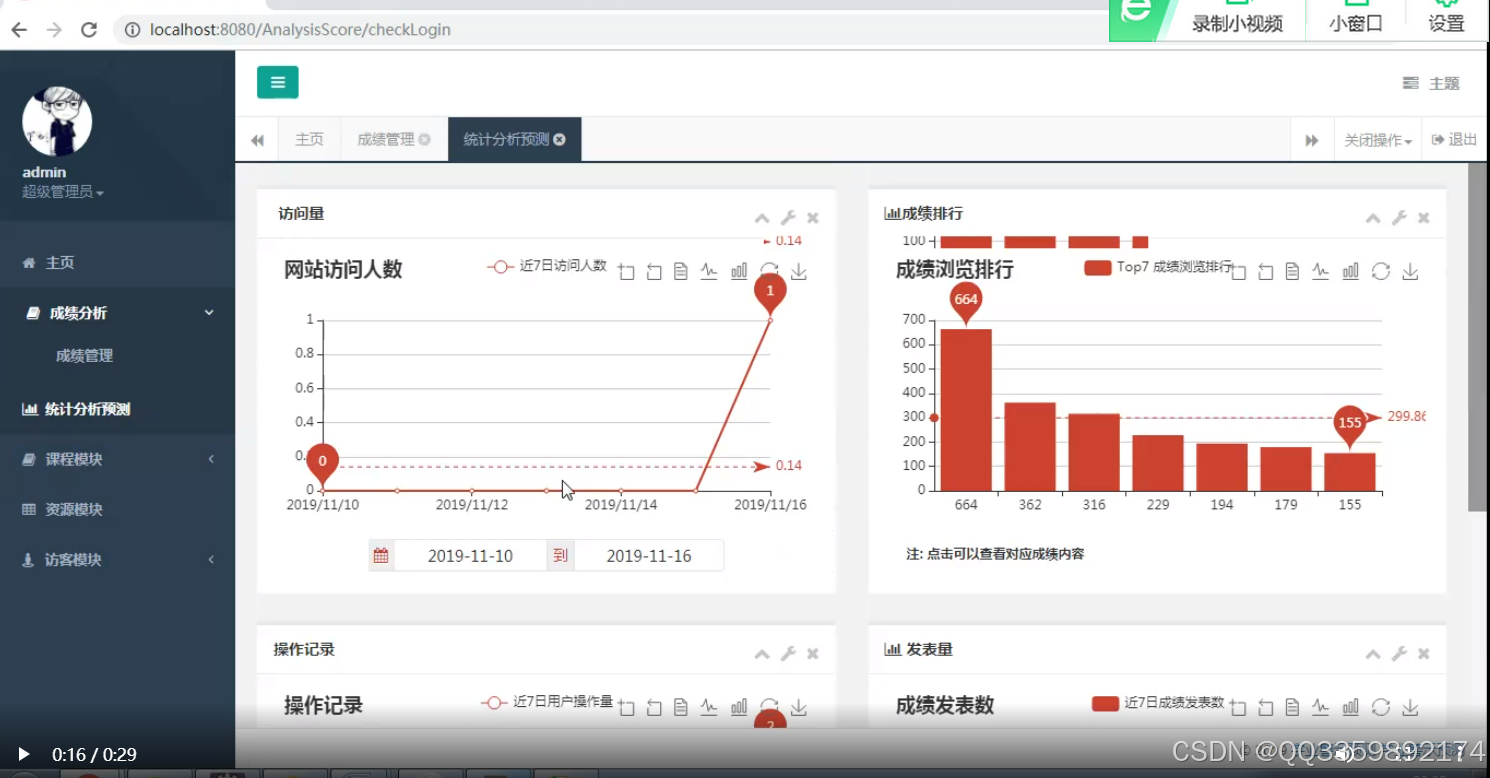Close the 访问量 panel with its x
Viewport: 1490px width, 778px height.
point(813,218)
